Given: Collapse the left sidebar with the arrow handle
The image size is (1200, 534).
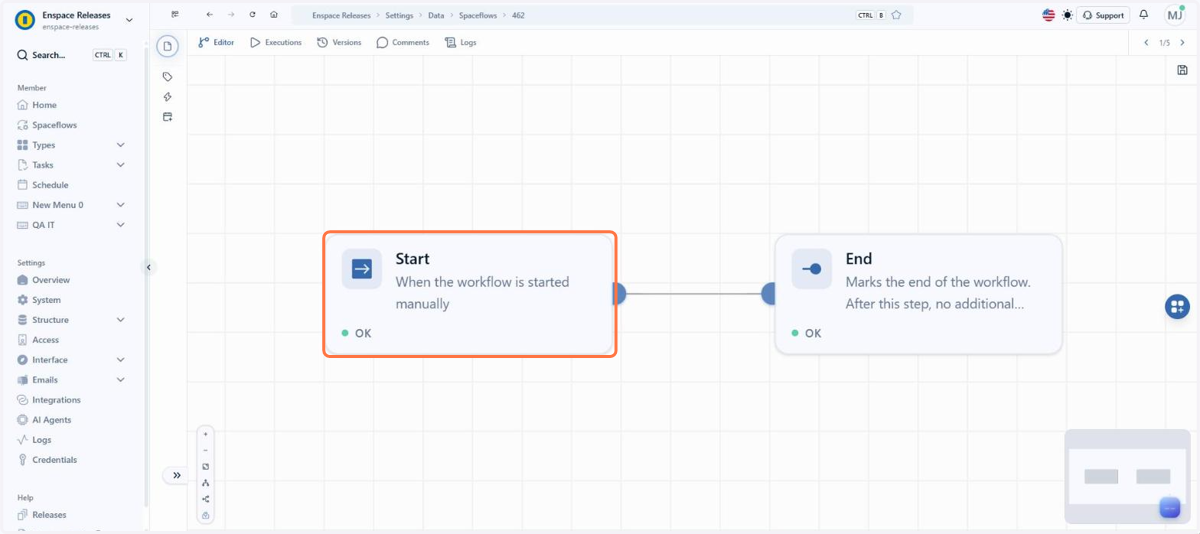Looking at the screenshot, I should pyautogui.click(x=149, y=267).
